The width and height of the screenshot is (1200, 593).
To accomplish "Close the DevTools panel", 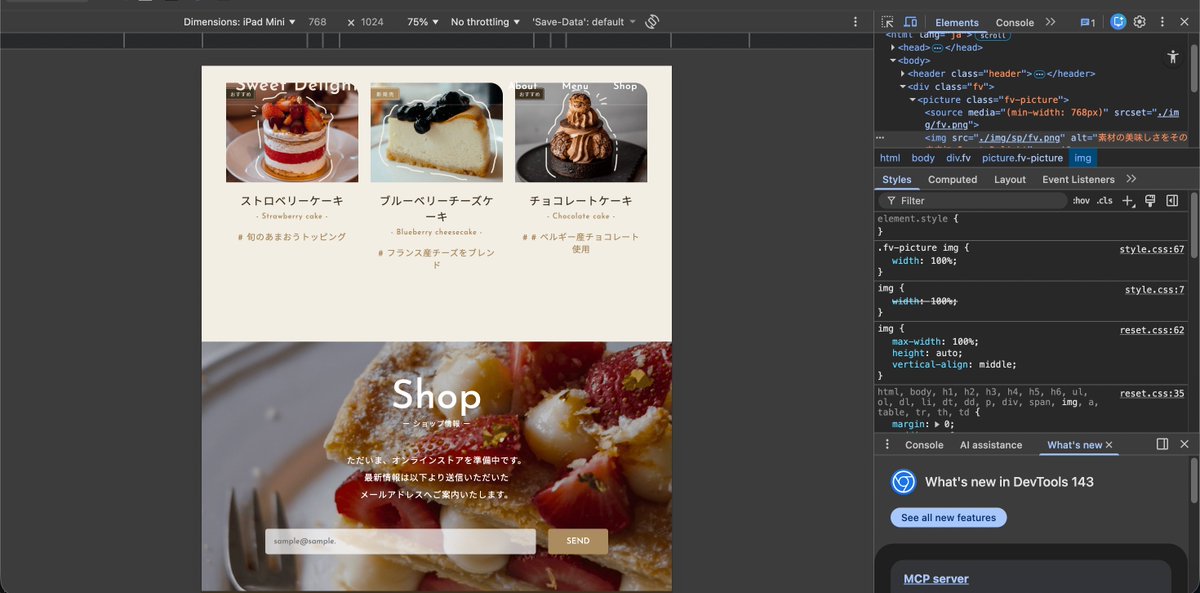I will coord(1184,21).
